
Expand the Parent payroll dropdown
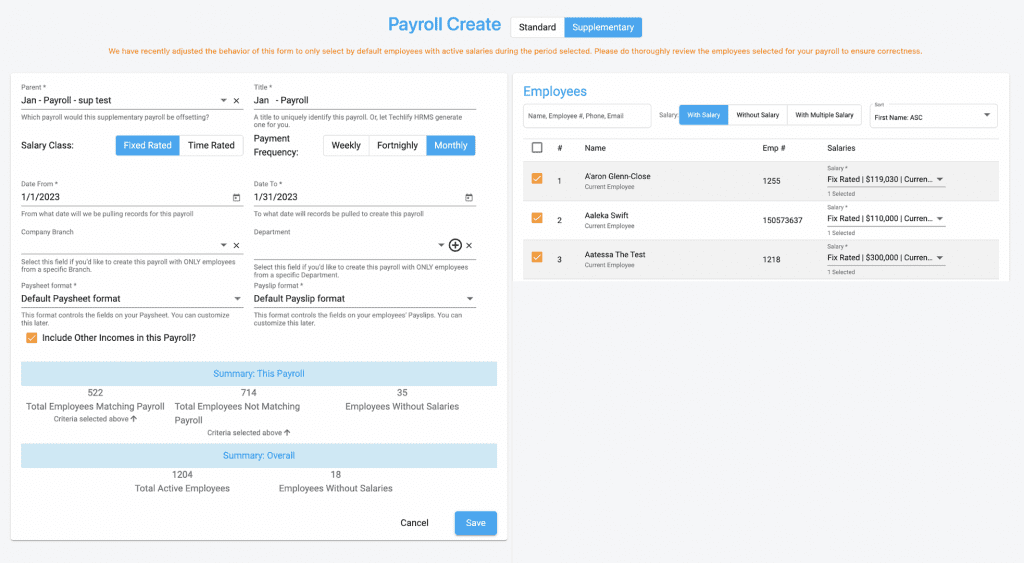[223, 101]
